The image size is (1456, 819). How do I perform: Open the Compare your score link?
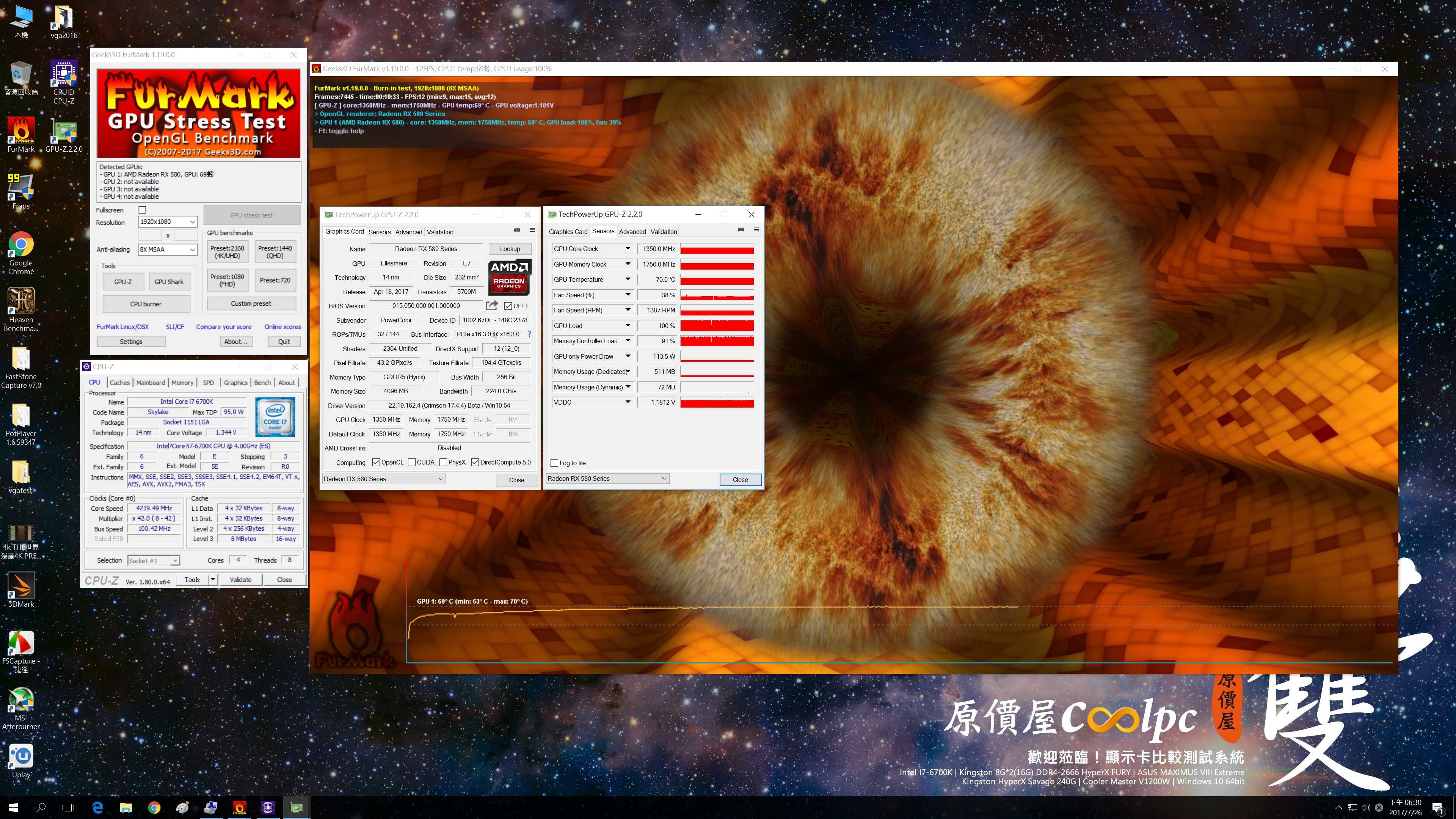(224, 327)
